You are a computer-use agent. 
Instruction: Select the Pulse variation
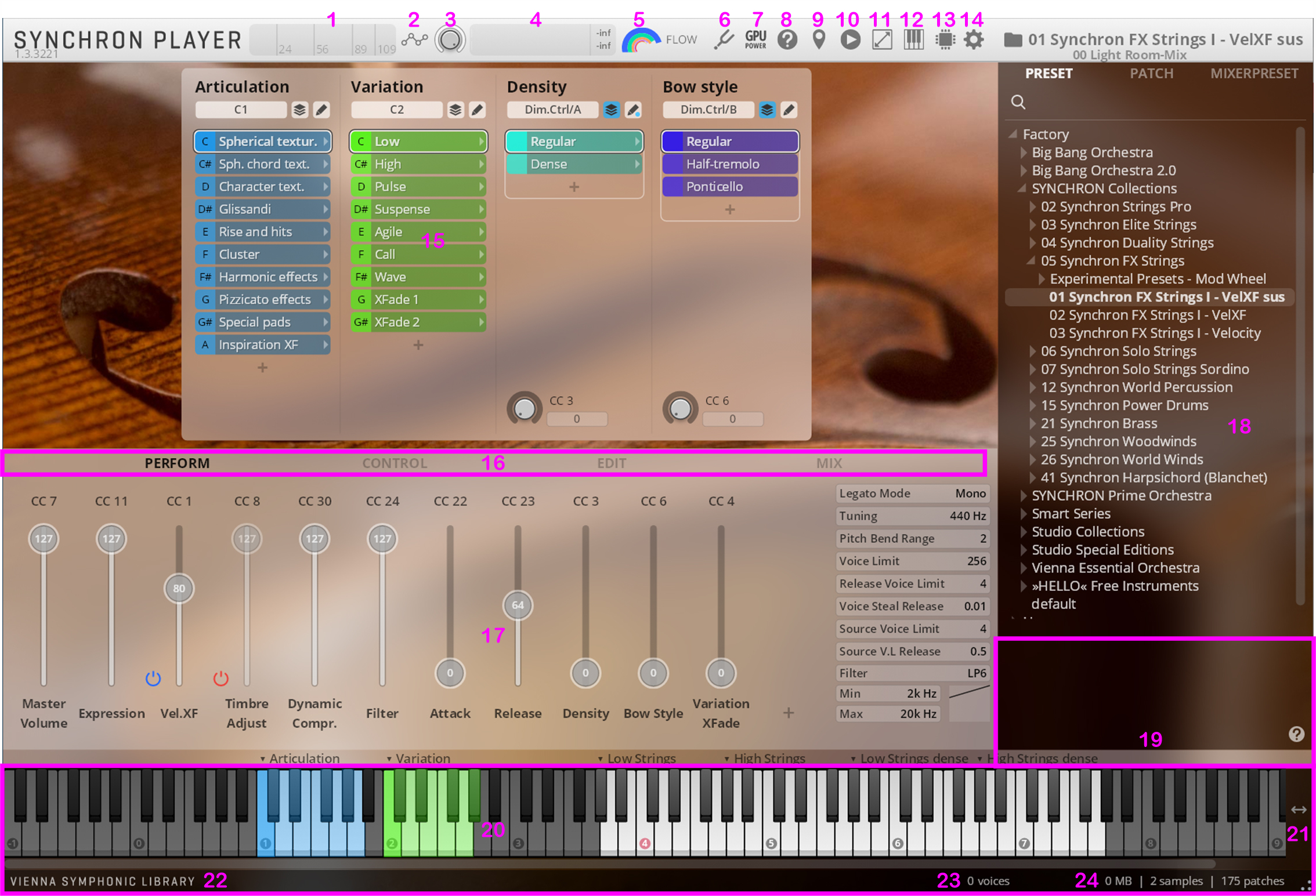pyautogui.click(x=418, y=187)
